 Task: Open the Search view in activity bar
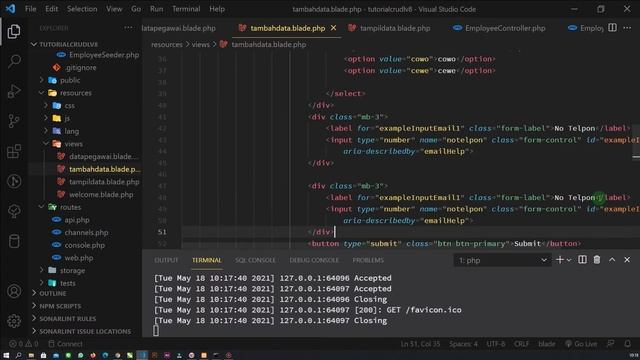tap(14, 61)
